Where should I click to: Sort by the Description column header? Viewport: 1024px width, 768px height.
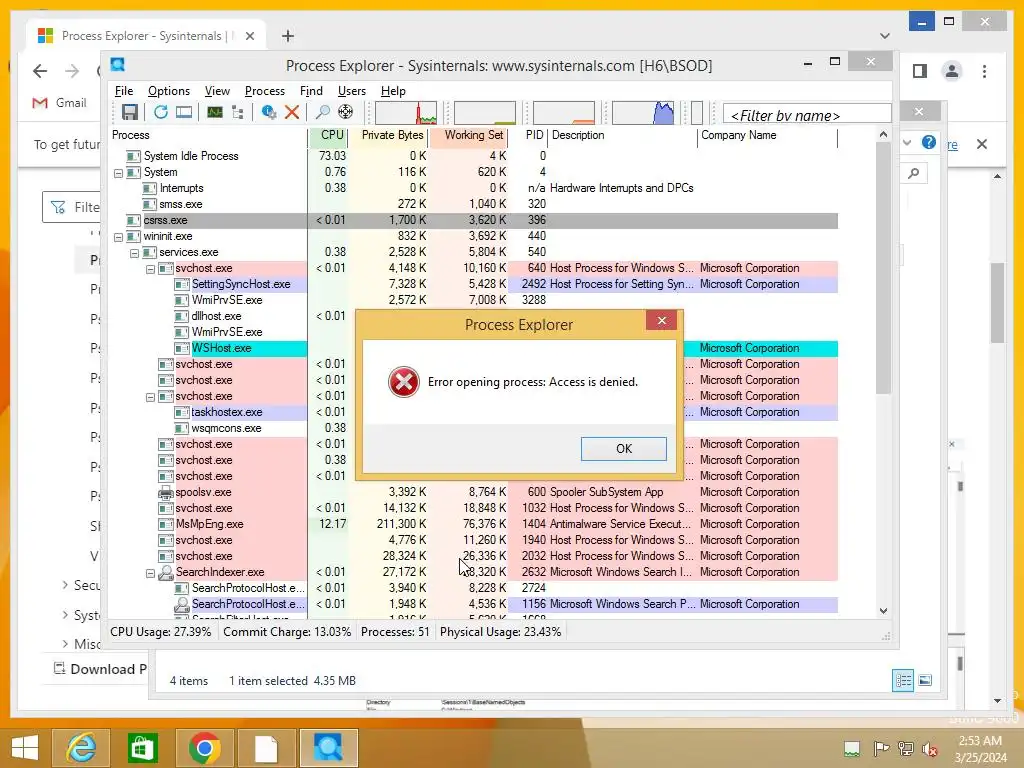coord(623,135)
